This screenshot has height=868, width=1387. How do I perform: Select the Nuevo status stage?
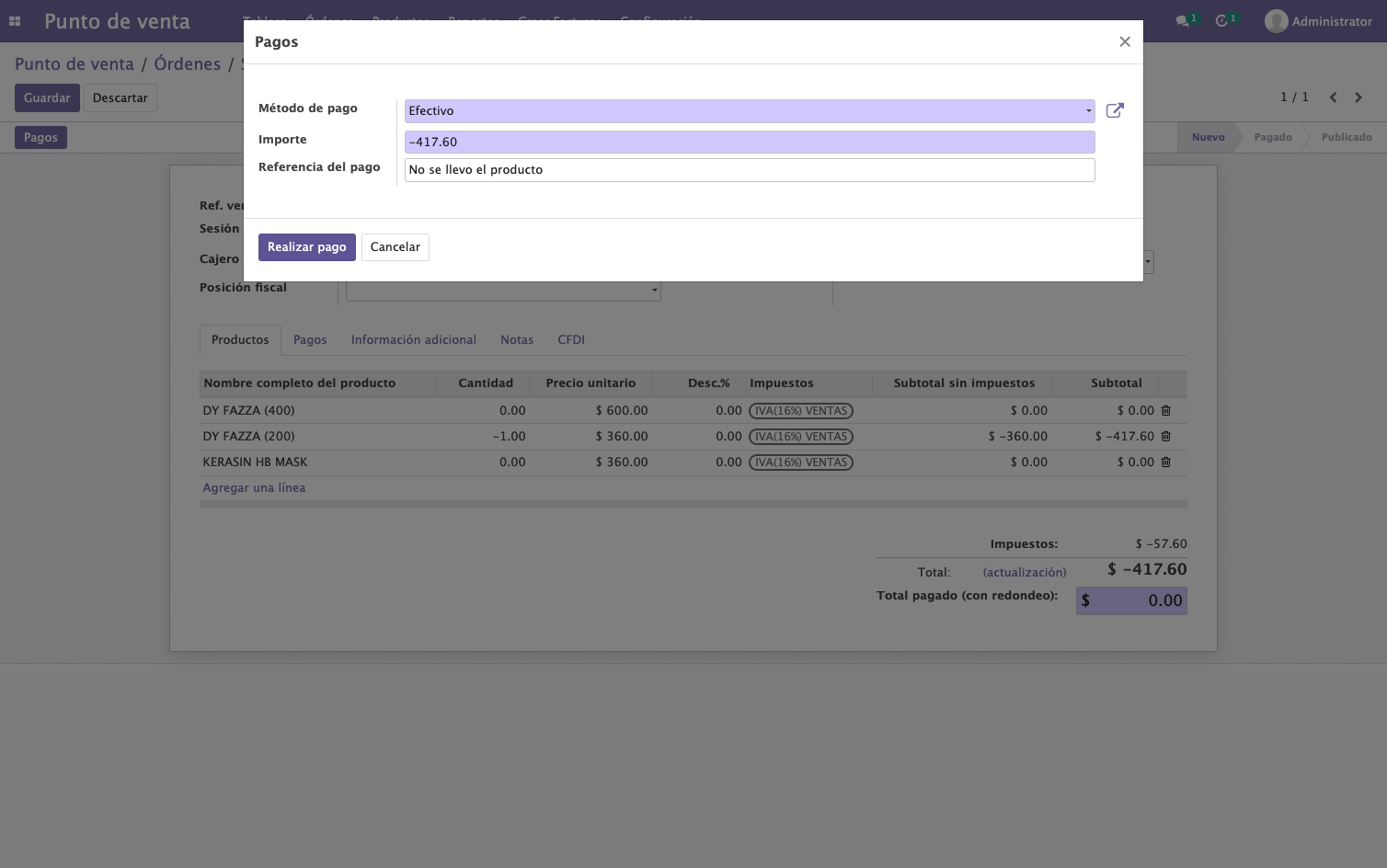click(x=1207, y=138)
